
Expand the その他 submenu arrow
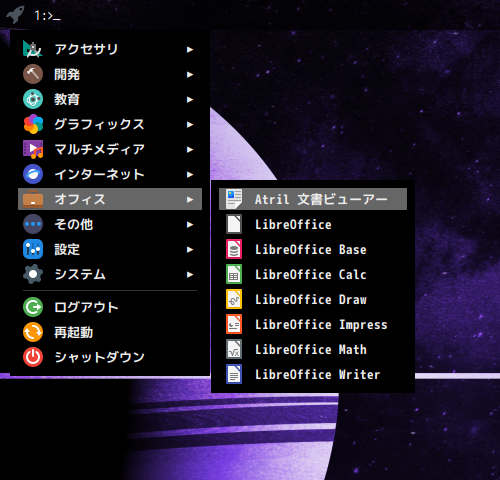point(190,225)
